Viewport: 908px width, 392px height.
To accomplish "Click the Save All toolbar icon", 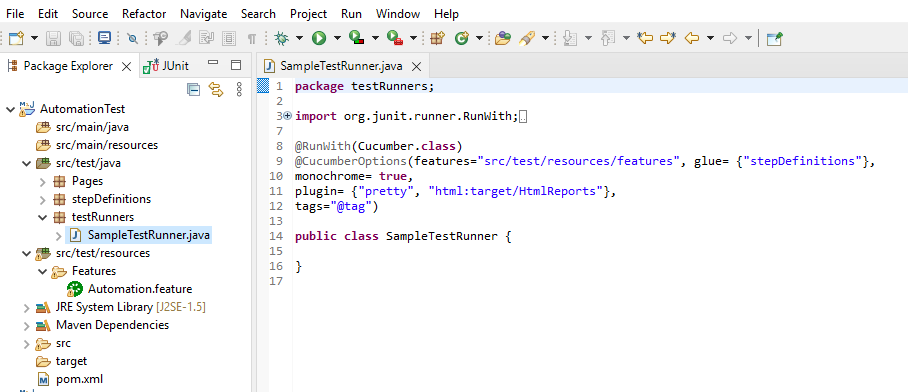I will pos(76,38).
